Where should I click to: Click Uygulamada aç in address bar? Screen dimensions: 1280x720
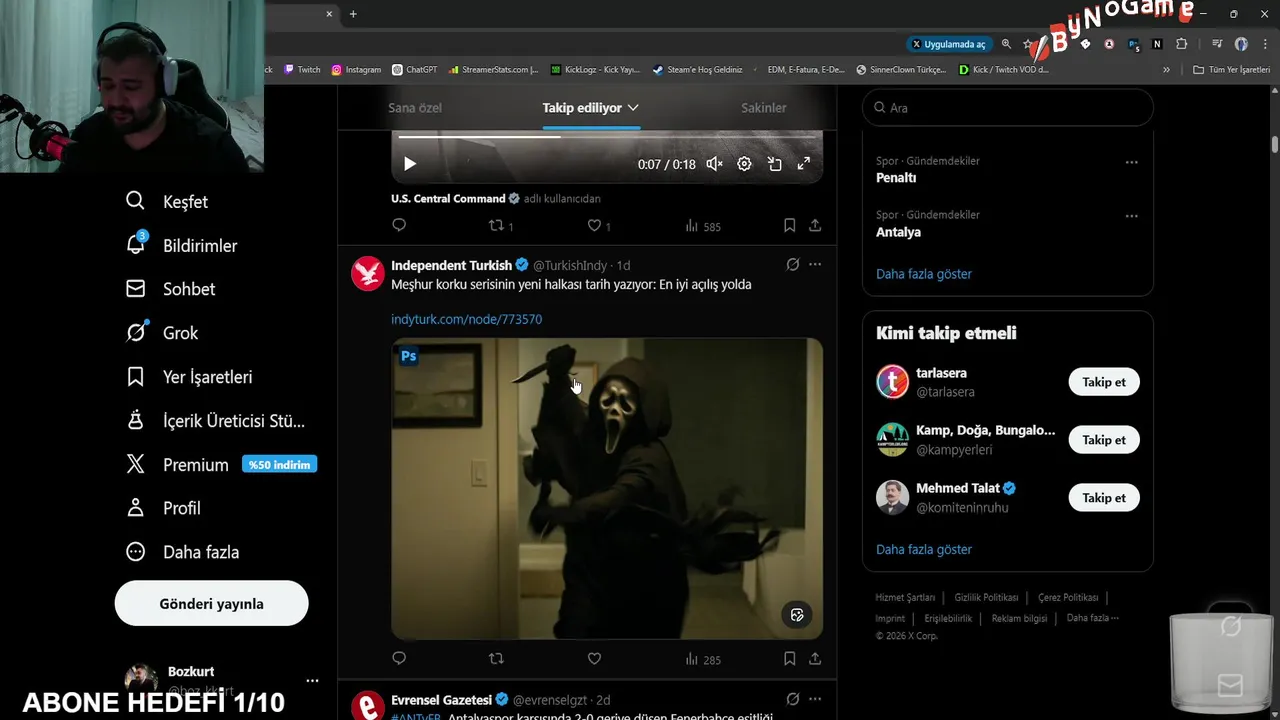(x=948, y=44)
